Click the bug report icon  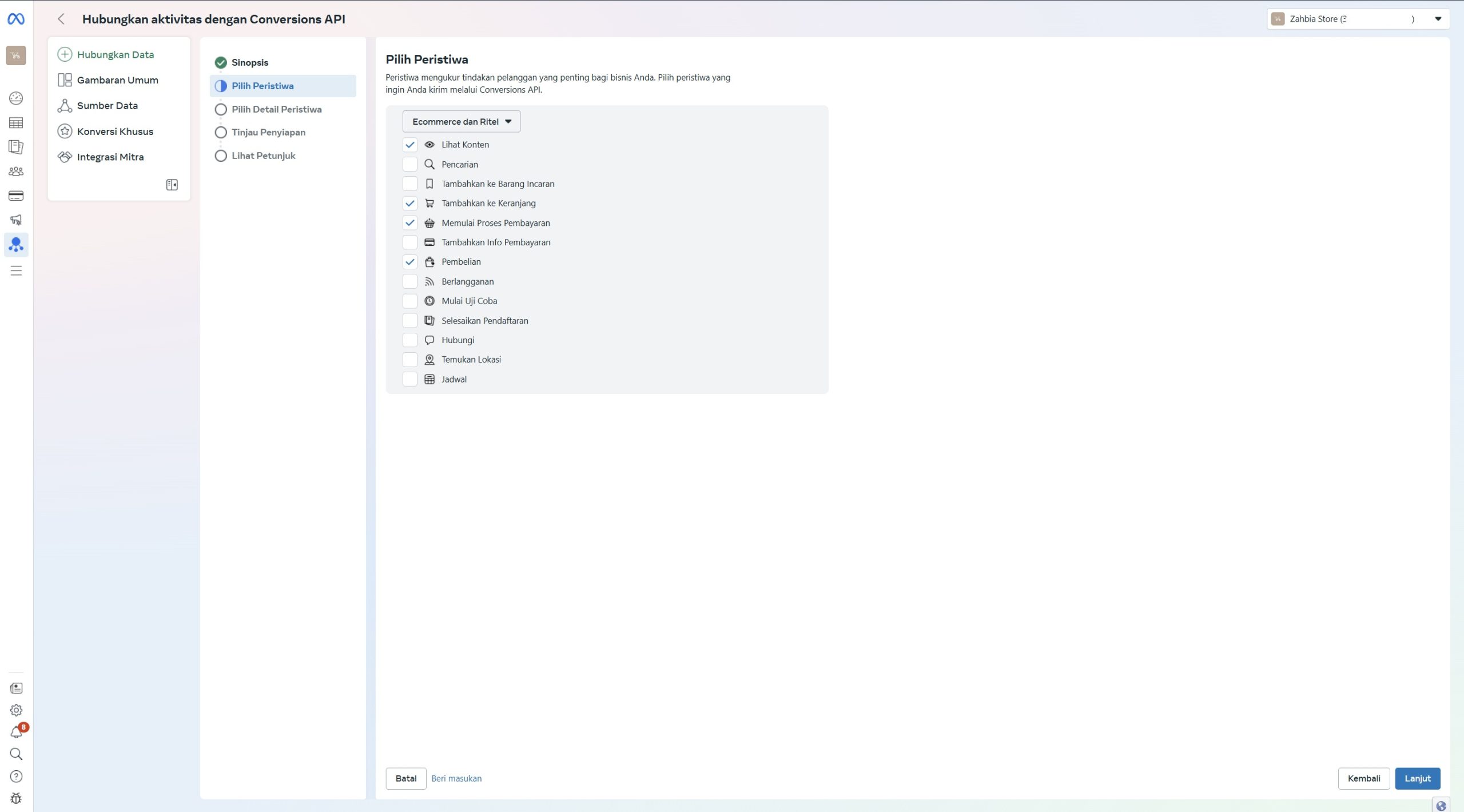click(16, 798)
